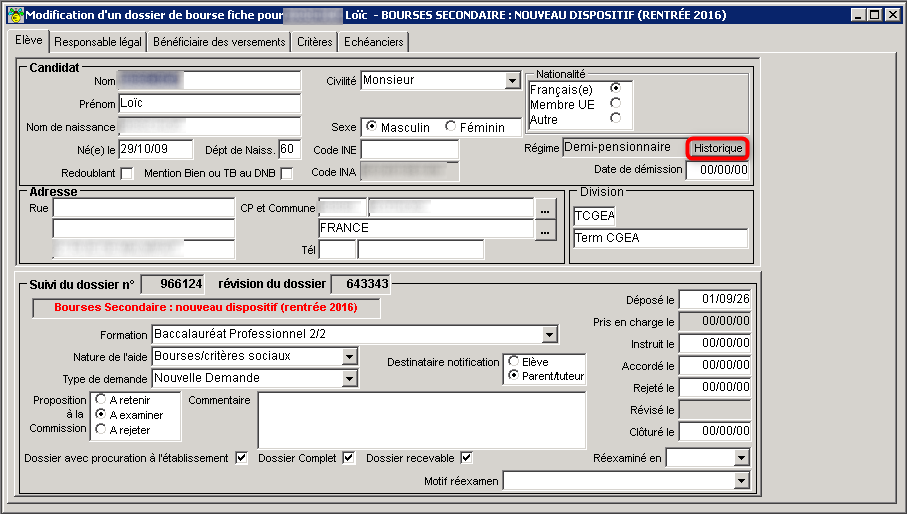
Task: Uncheck the Dossier Complet checkbox
Action: pos(348,458)
